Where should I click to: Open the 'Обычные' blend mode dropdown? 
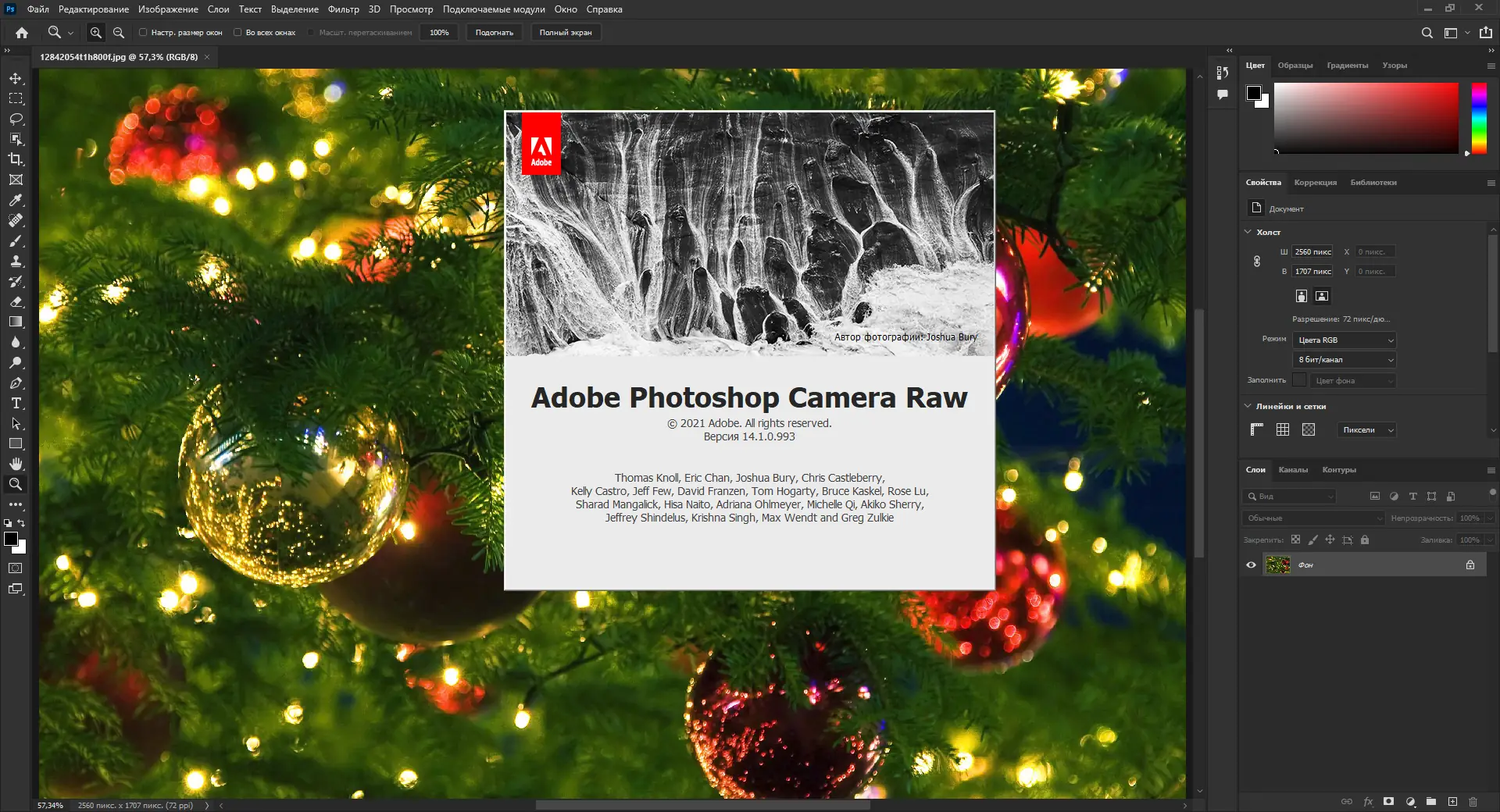(1313, 518)
